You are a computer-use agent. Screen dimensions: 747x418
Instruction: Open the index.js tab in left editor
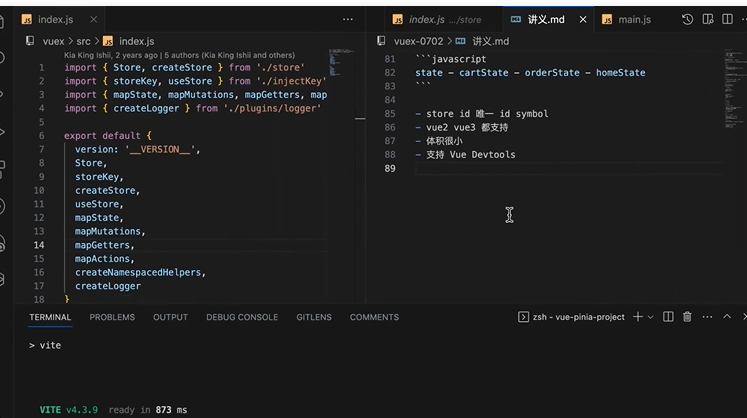[x=55, y=20]
